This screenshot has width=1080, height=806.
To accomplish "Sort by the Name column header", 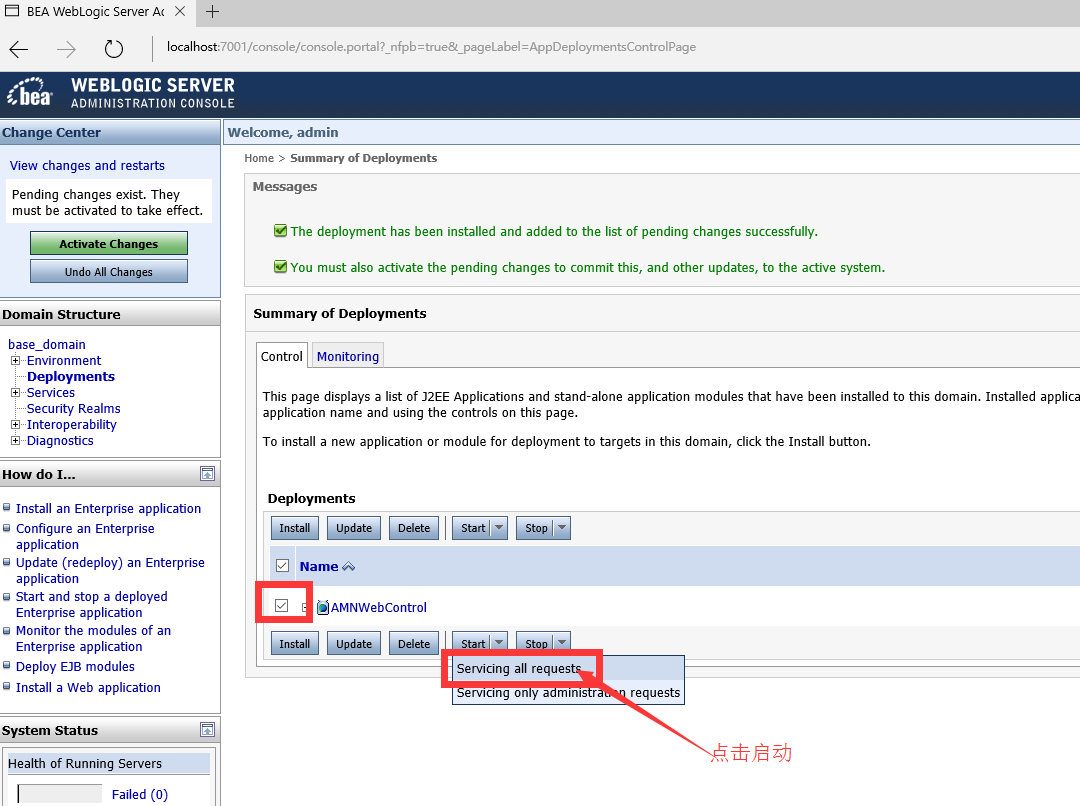I will tap(319, 566).
